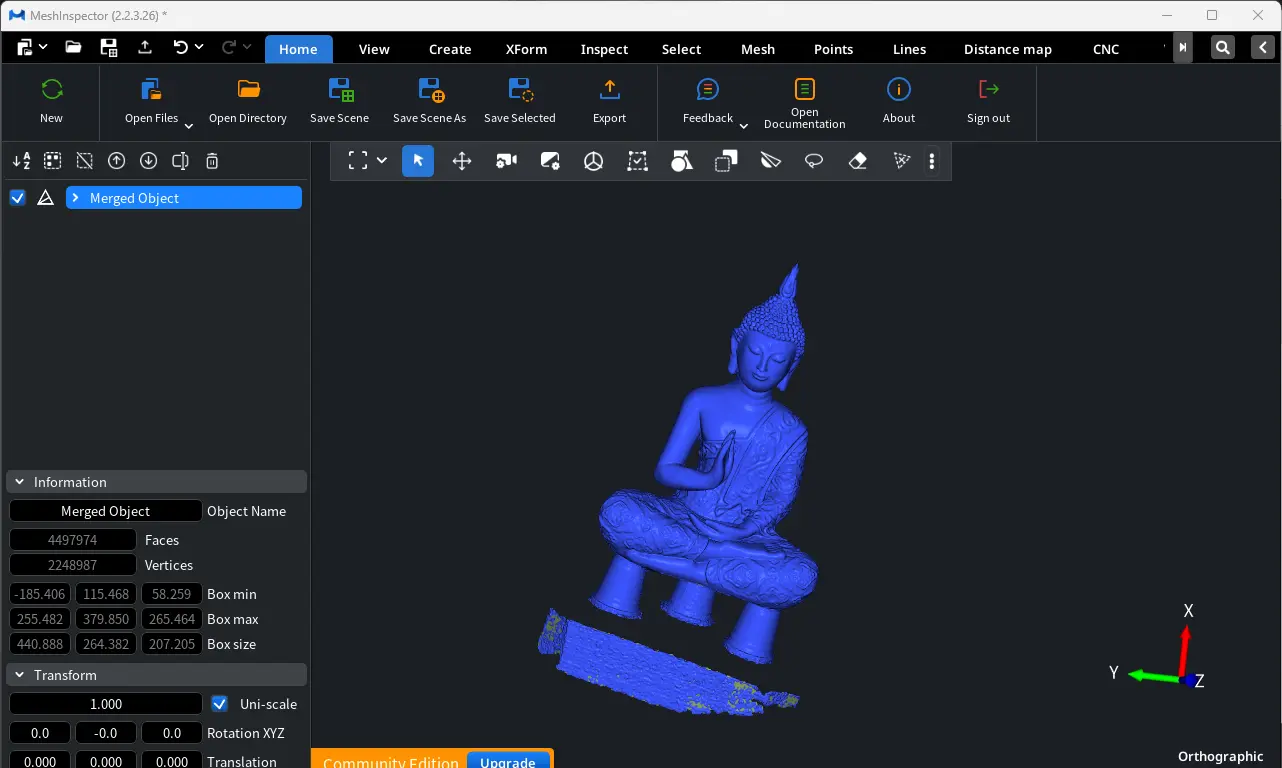
Task: Switch to the Points tab
Action: point(833,49)
